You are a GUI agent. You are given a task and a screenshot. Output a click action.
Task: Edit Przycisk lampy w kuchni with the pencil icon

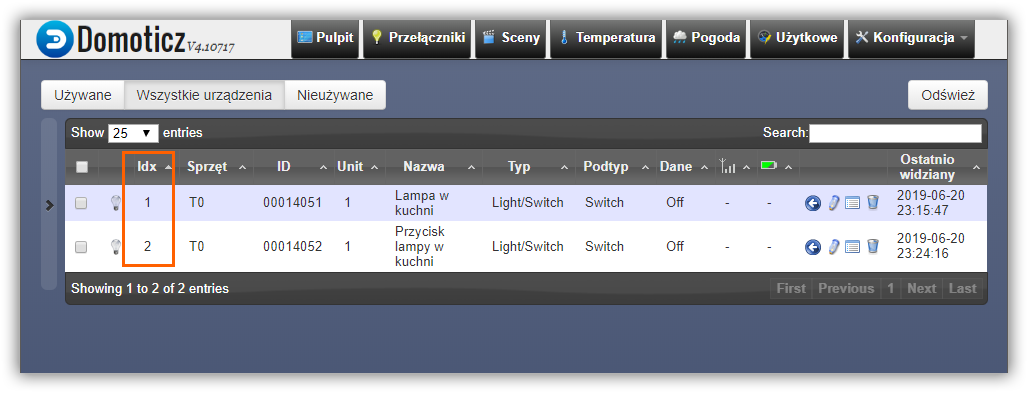(x=834, y=247)
